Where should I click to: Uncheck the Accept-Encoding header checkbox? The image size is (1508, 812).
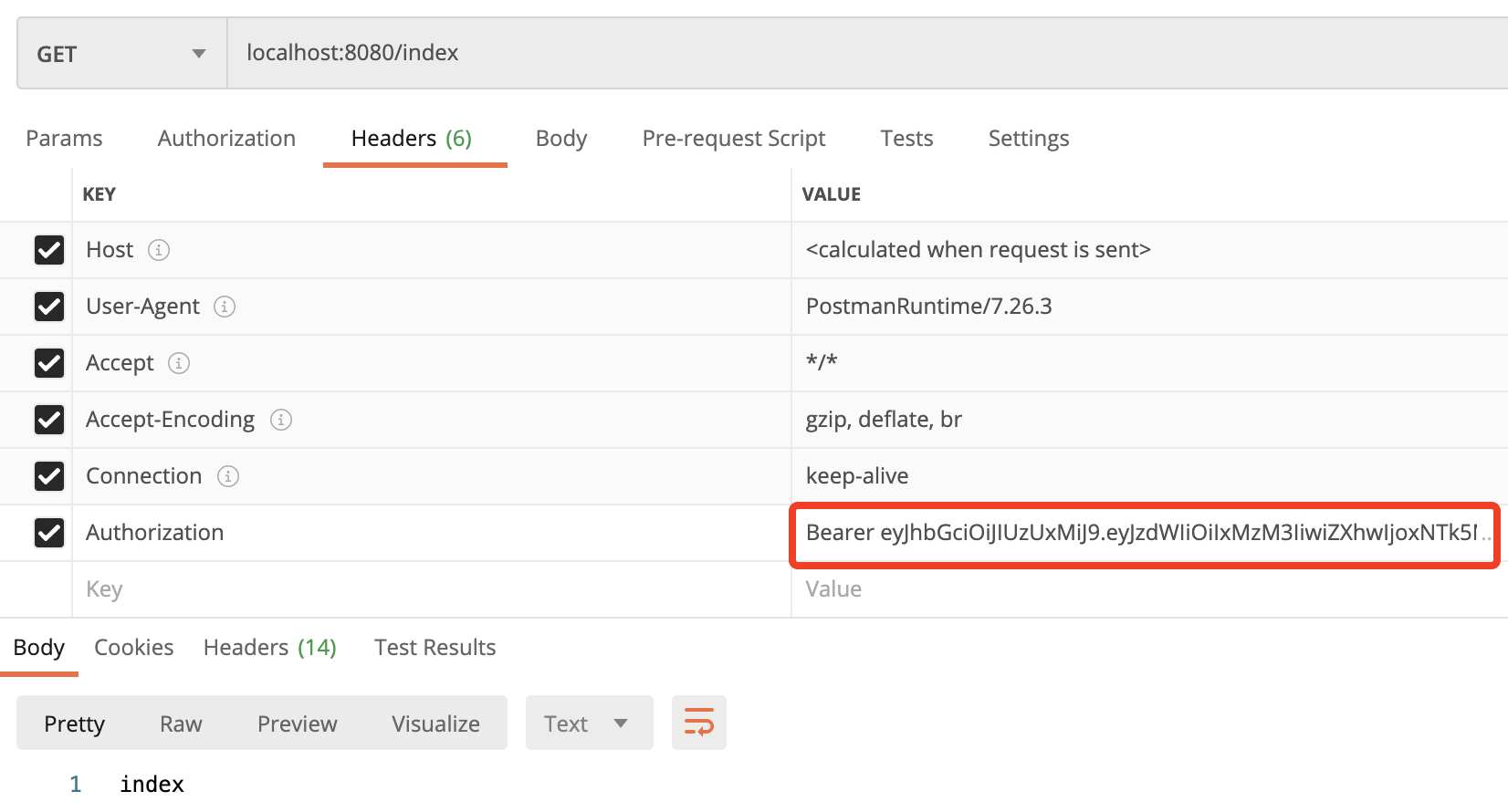tap(49, 420)
